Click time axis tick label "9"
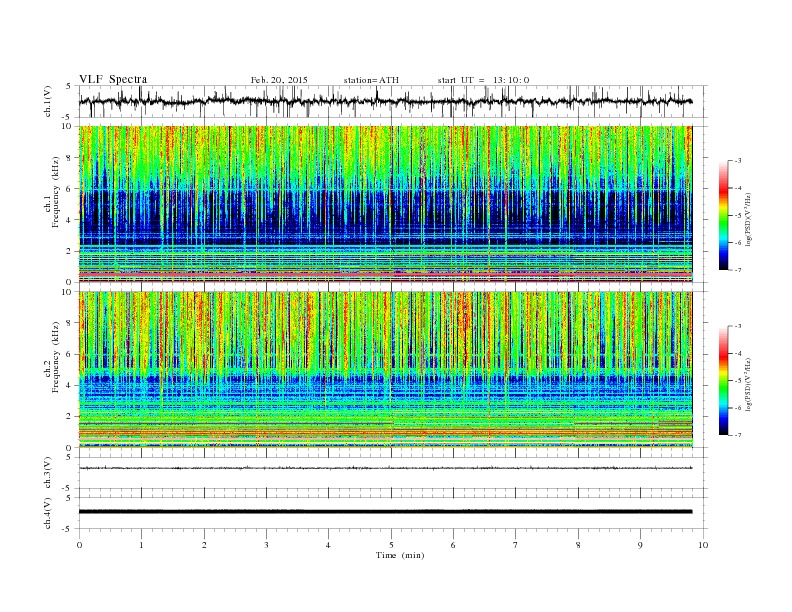 pyautogui.click(x=640, y=545)
